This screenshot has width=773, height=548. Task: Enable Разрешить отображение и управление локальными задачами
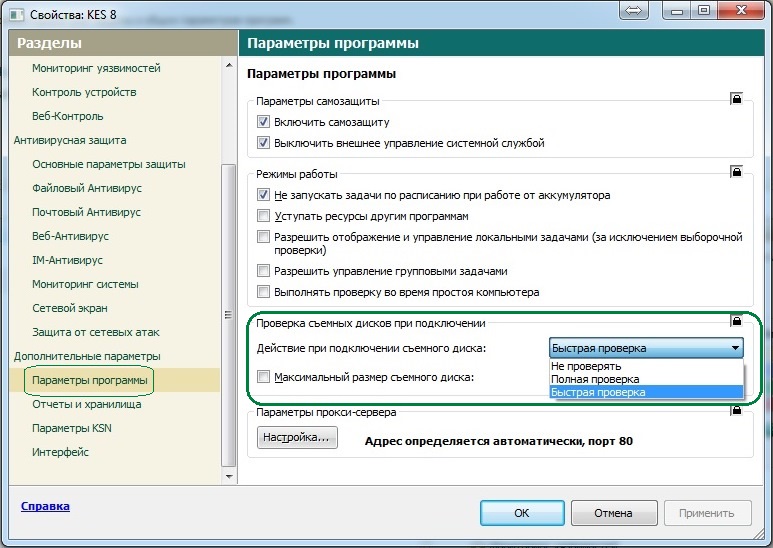pos(263,237)
